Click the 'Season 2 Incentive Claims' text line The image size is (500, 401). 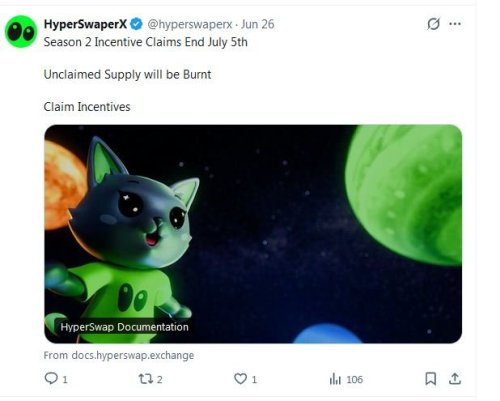146,42
